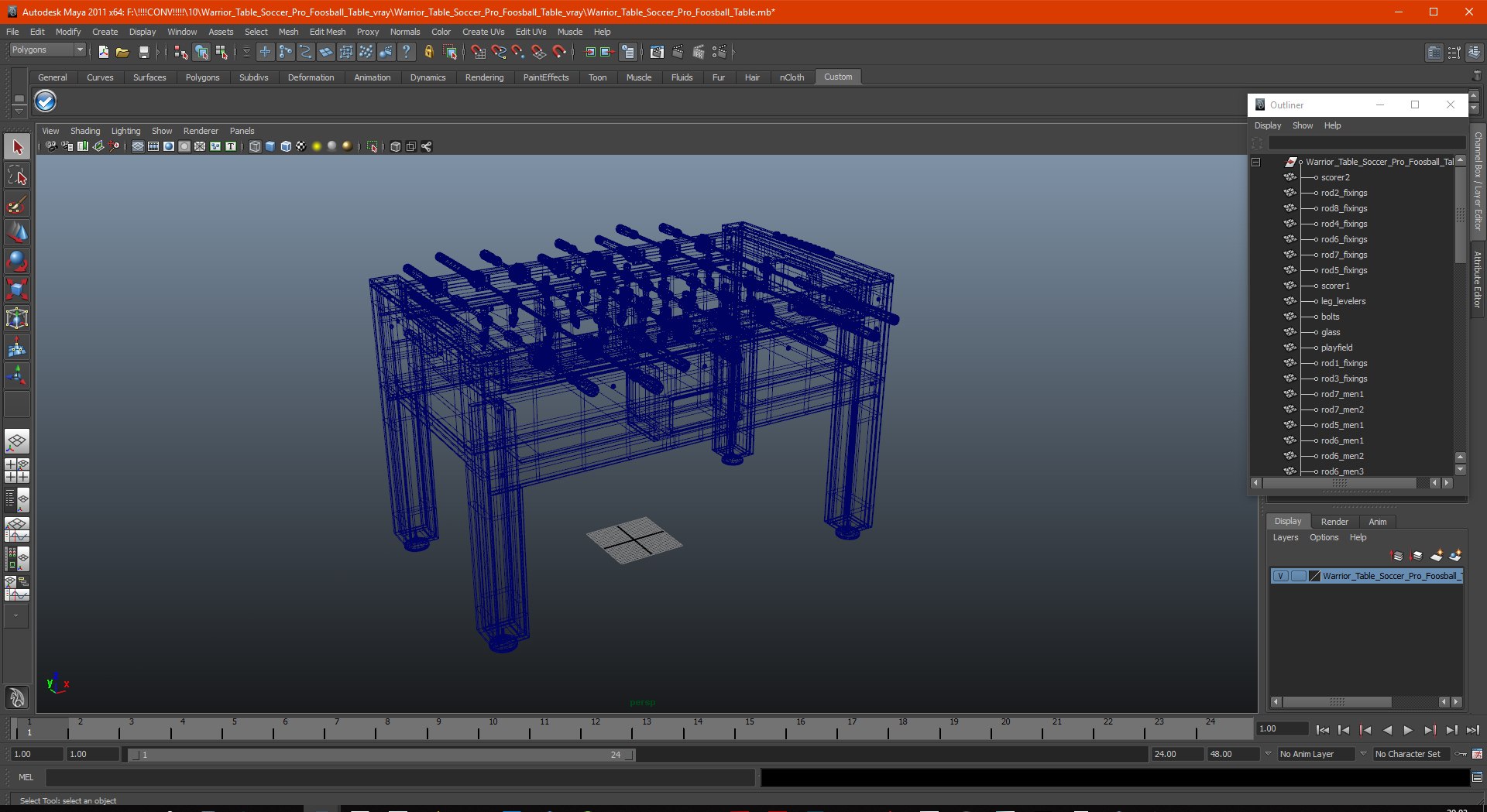Image resolution: width=1487 pixels, height=812 pixels.
Task: Open a scene with the folder icon
Action: point(122,52)
